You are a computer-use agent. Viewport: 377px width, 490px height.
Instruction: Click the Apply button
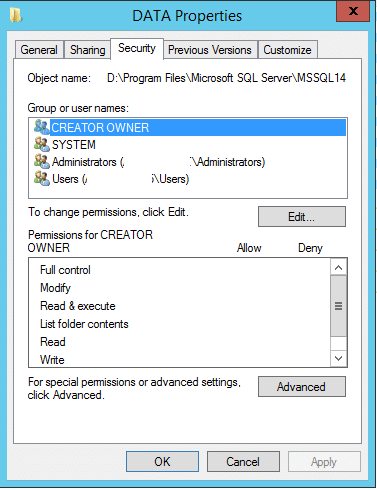pyautogui.click(x=324, y=462)
